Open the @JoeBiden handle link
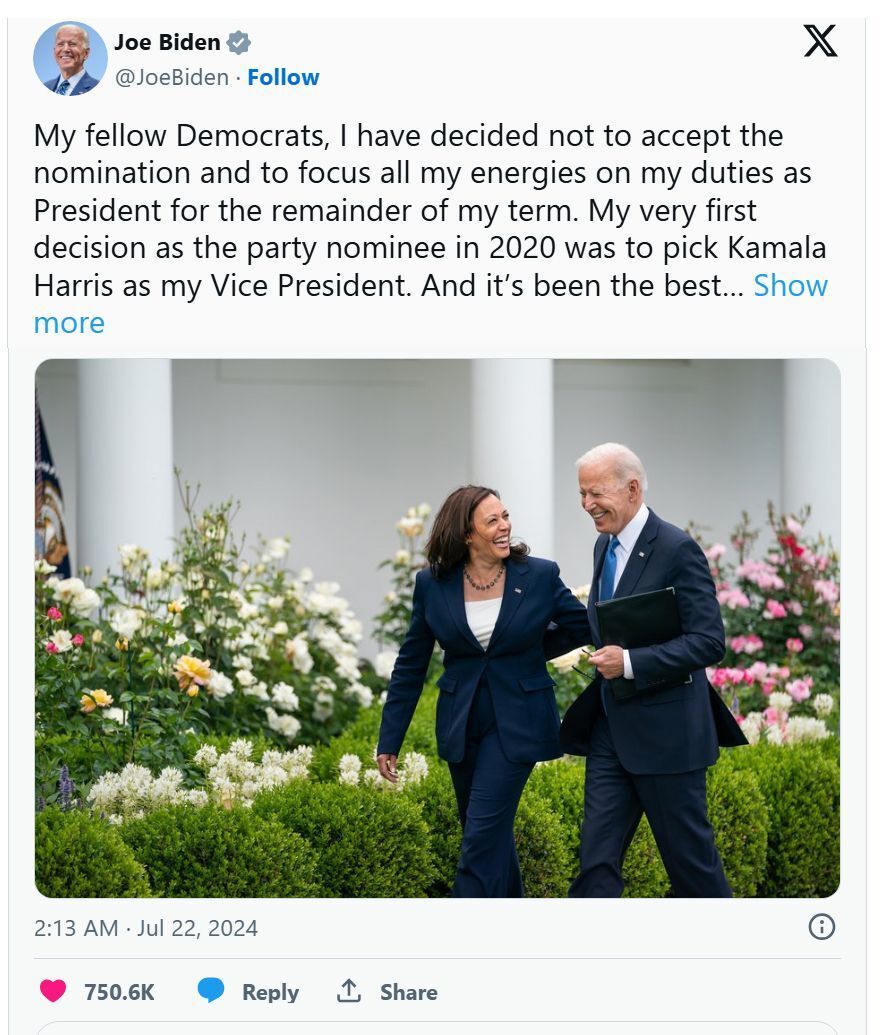The image size is (882, 1035). point(172,77)
